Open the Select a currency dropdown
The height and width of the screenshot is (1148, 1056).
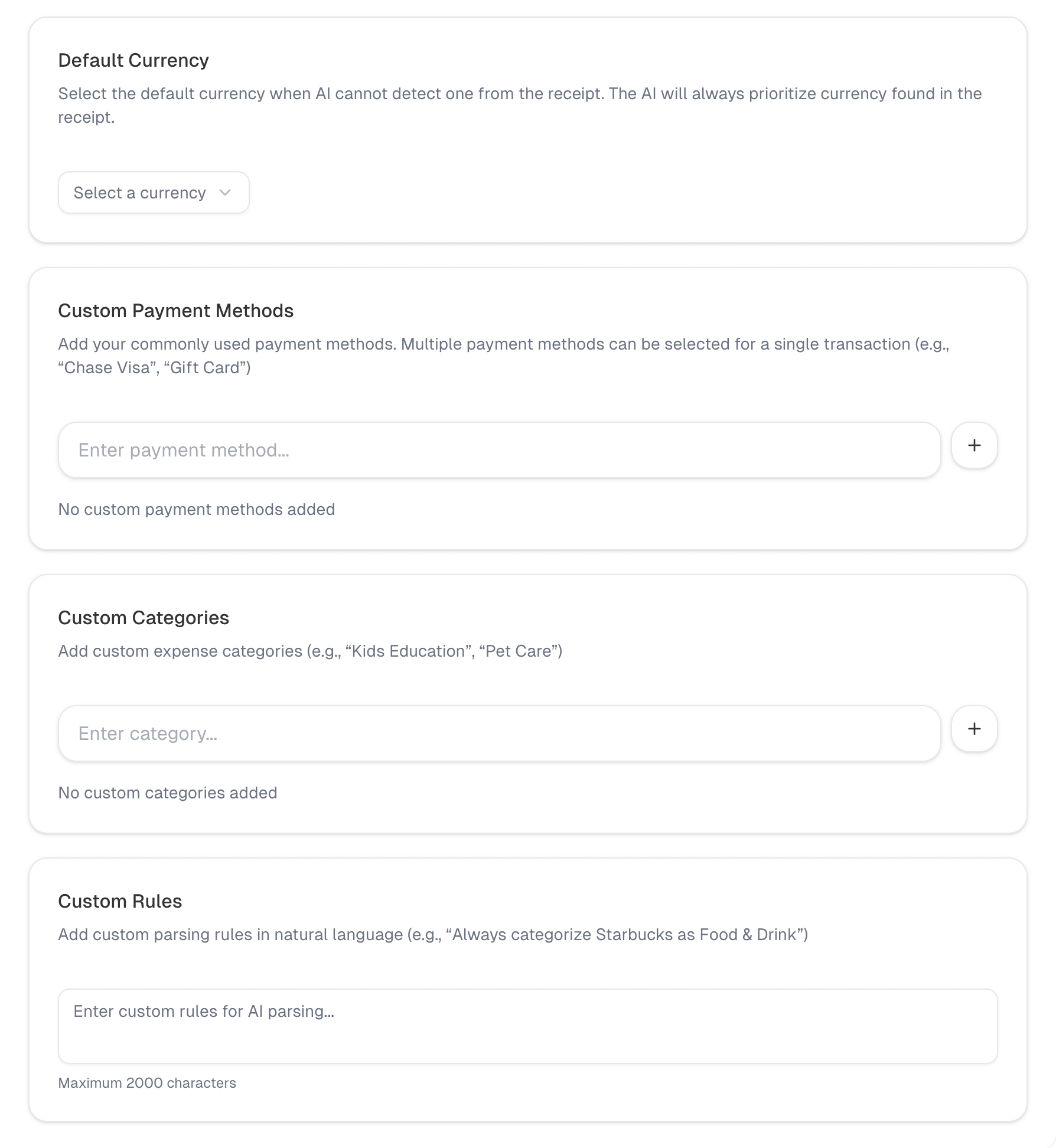pos(154,193)
